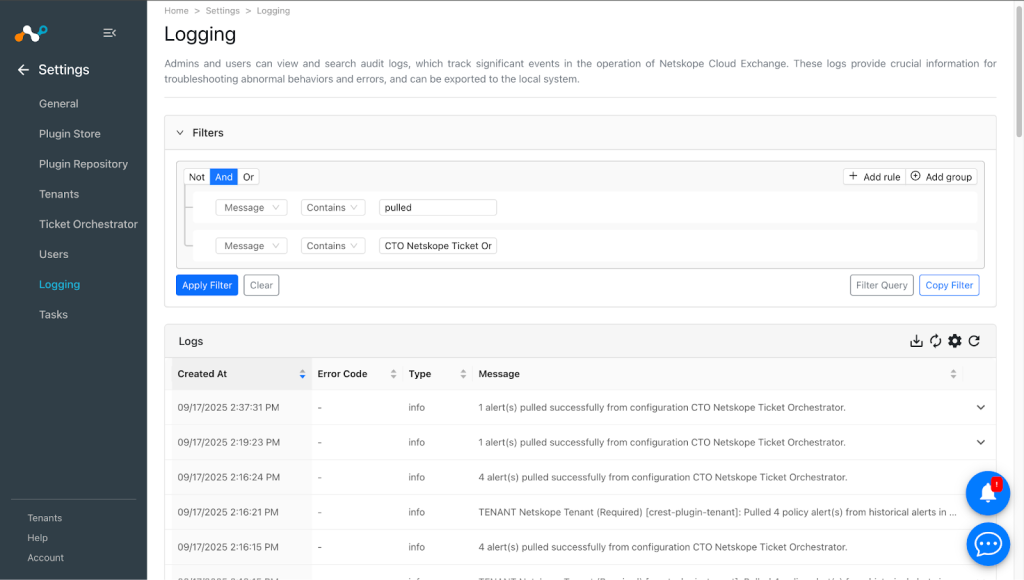Click 'info' type in 2:37:31 PM row
The width and height of the screenshot is (1024, 580).
417,408
